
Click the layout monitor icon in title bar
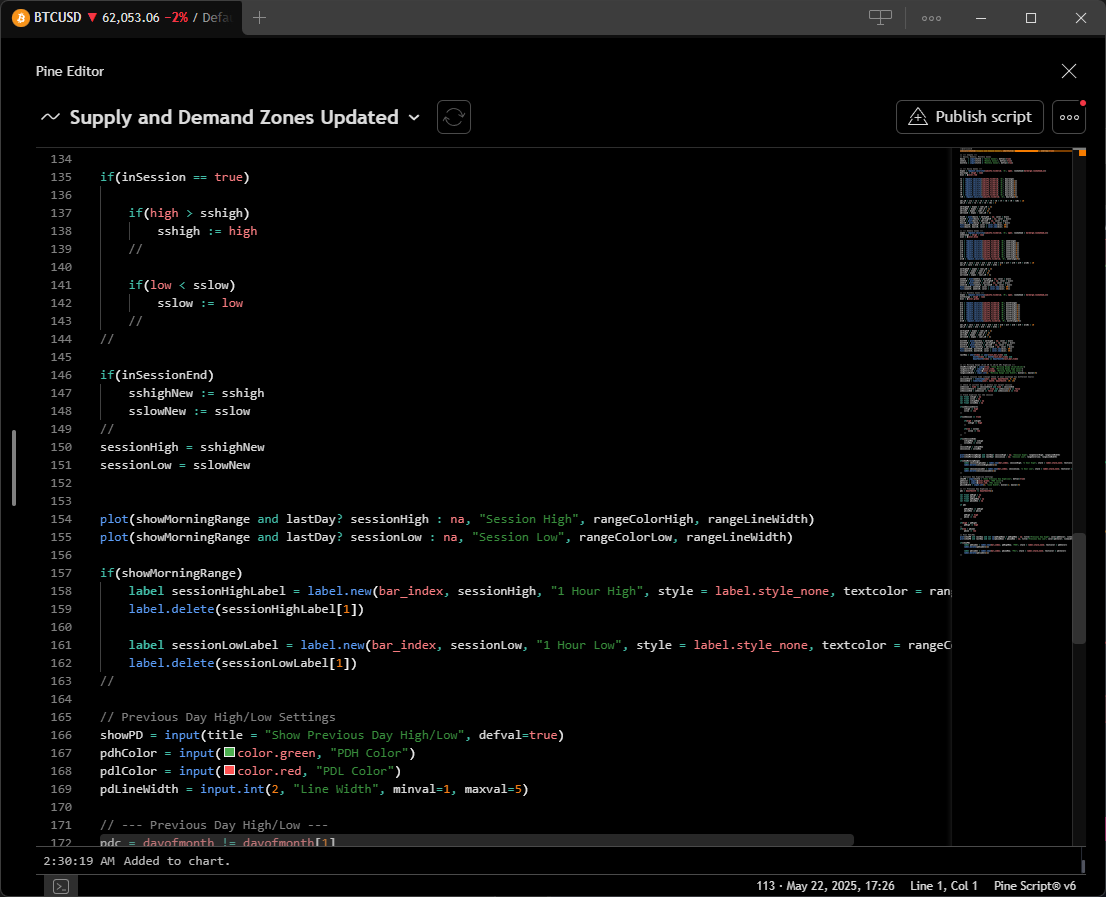[880, 18]
